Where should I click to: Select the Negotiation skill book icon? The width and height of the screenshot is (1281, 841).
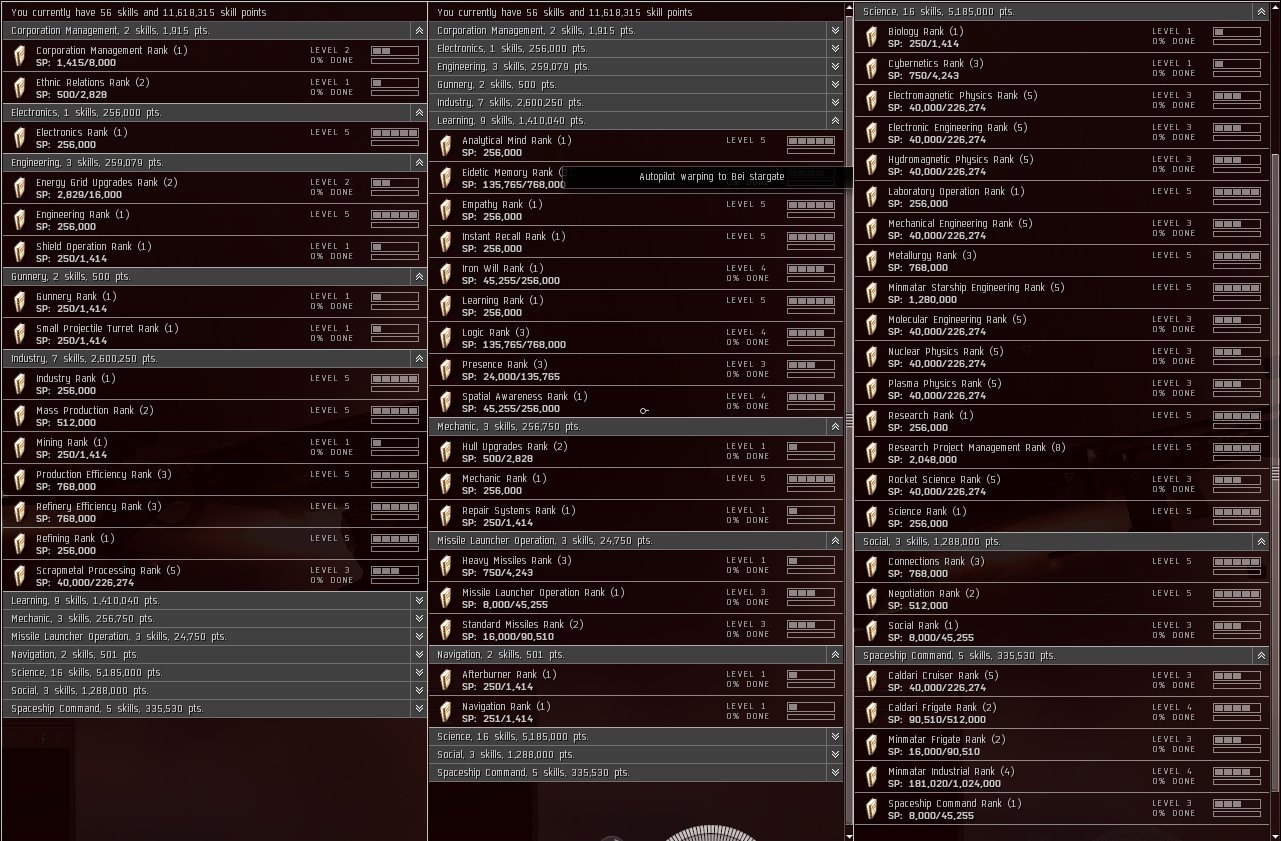(x=871, y=599)
